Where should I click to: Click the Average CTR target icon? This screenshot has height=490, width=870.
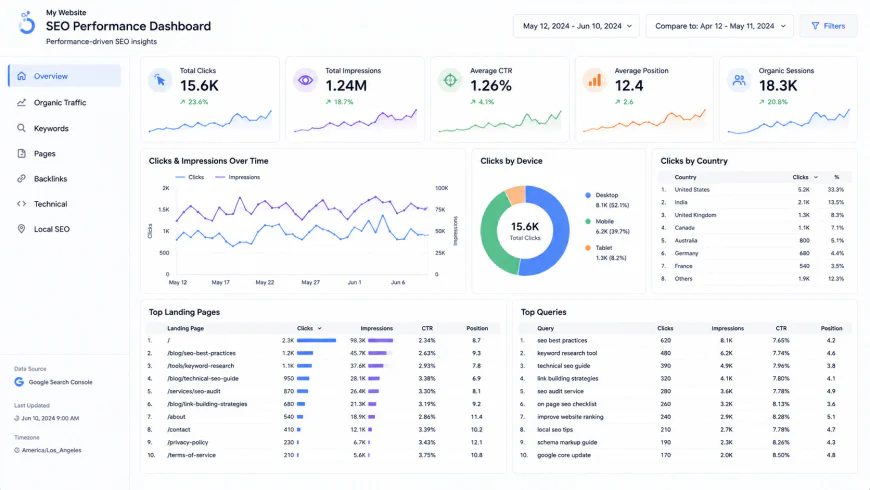click(450, 80)
